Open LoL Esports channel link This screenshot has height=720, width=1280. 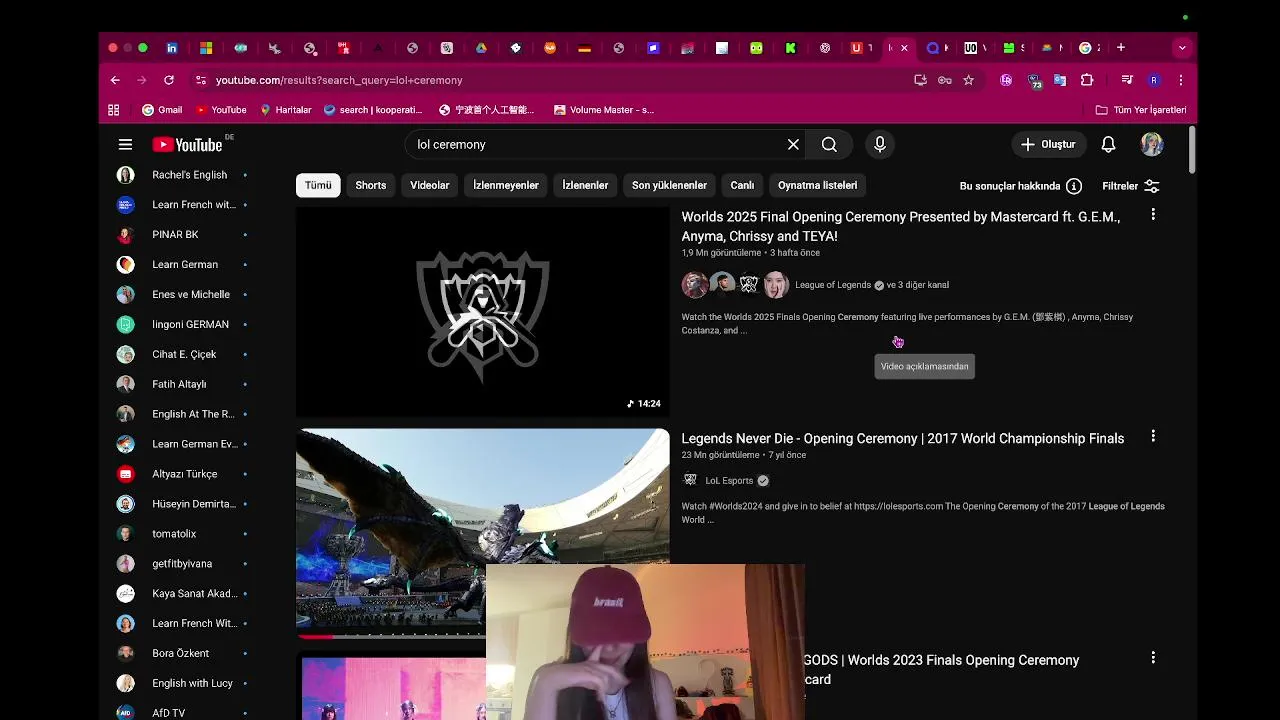(729, 480)
